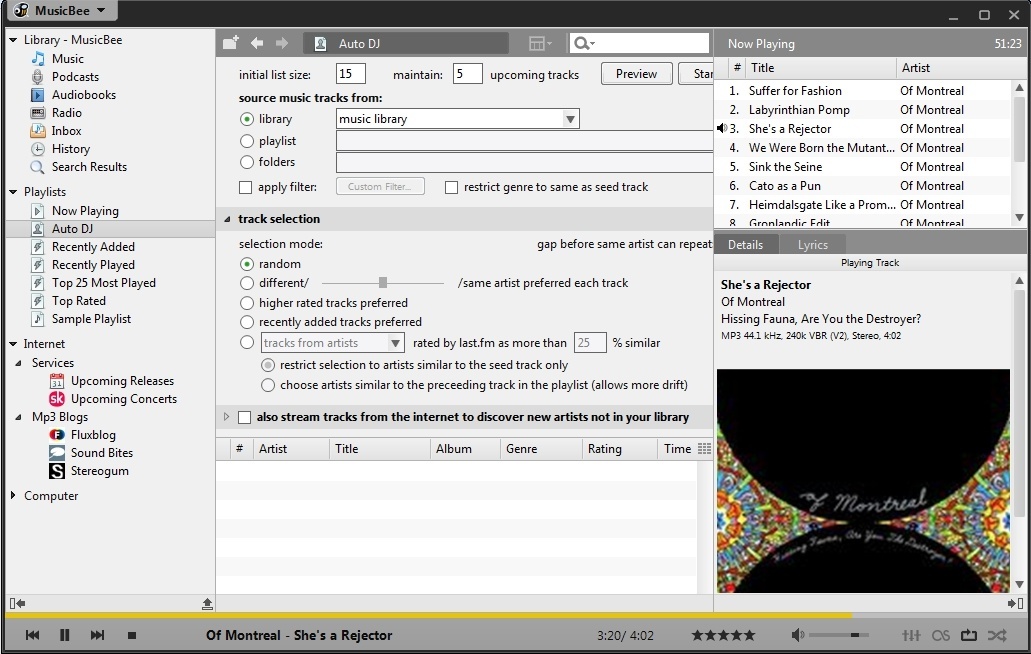Viewport: 1031px width, 654px height.
Task: Select playlist as music source
Action: [x=247, y=141]
